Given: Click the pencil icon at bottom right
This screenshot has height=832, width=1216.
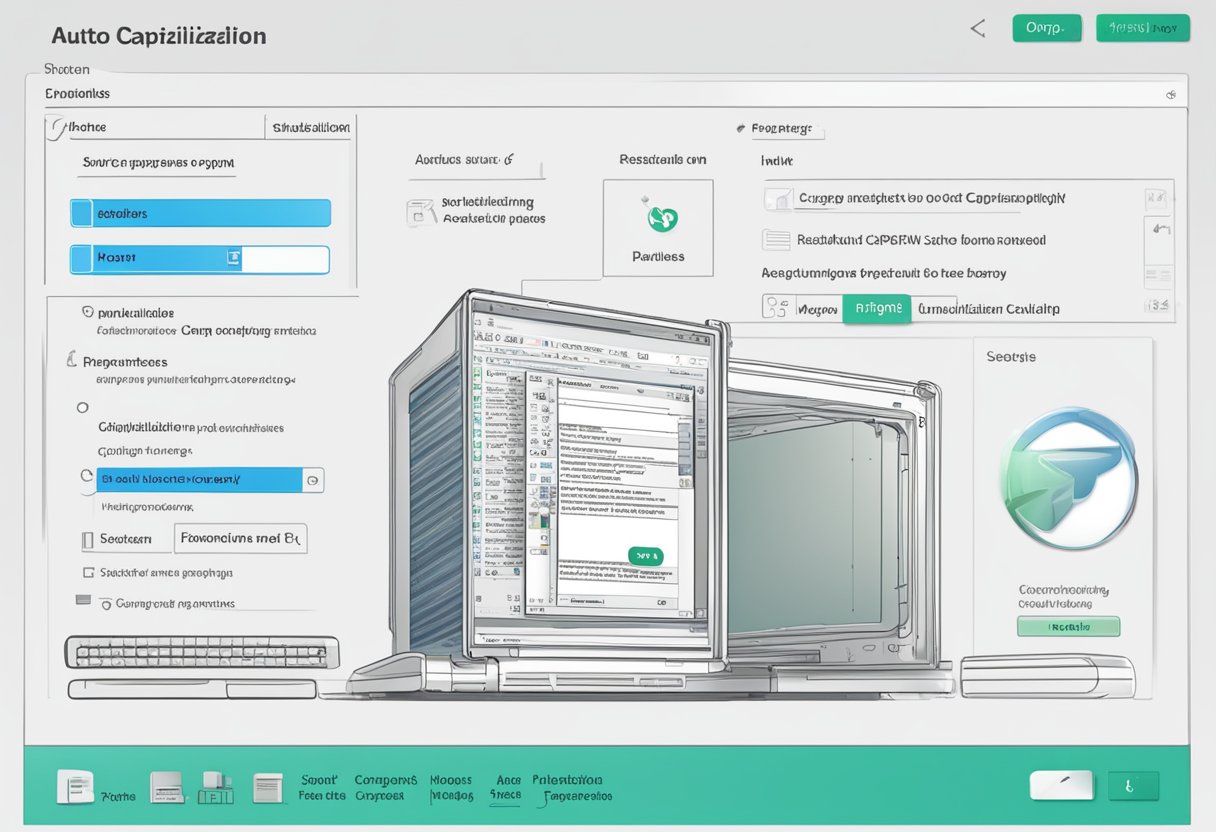Looking at the screenshot, I should pos(1062,785).
